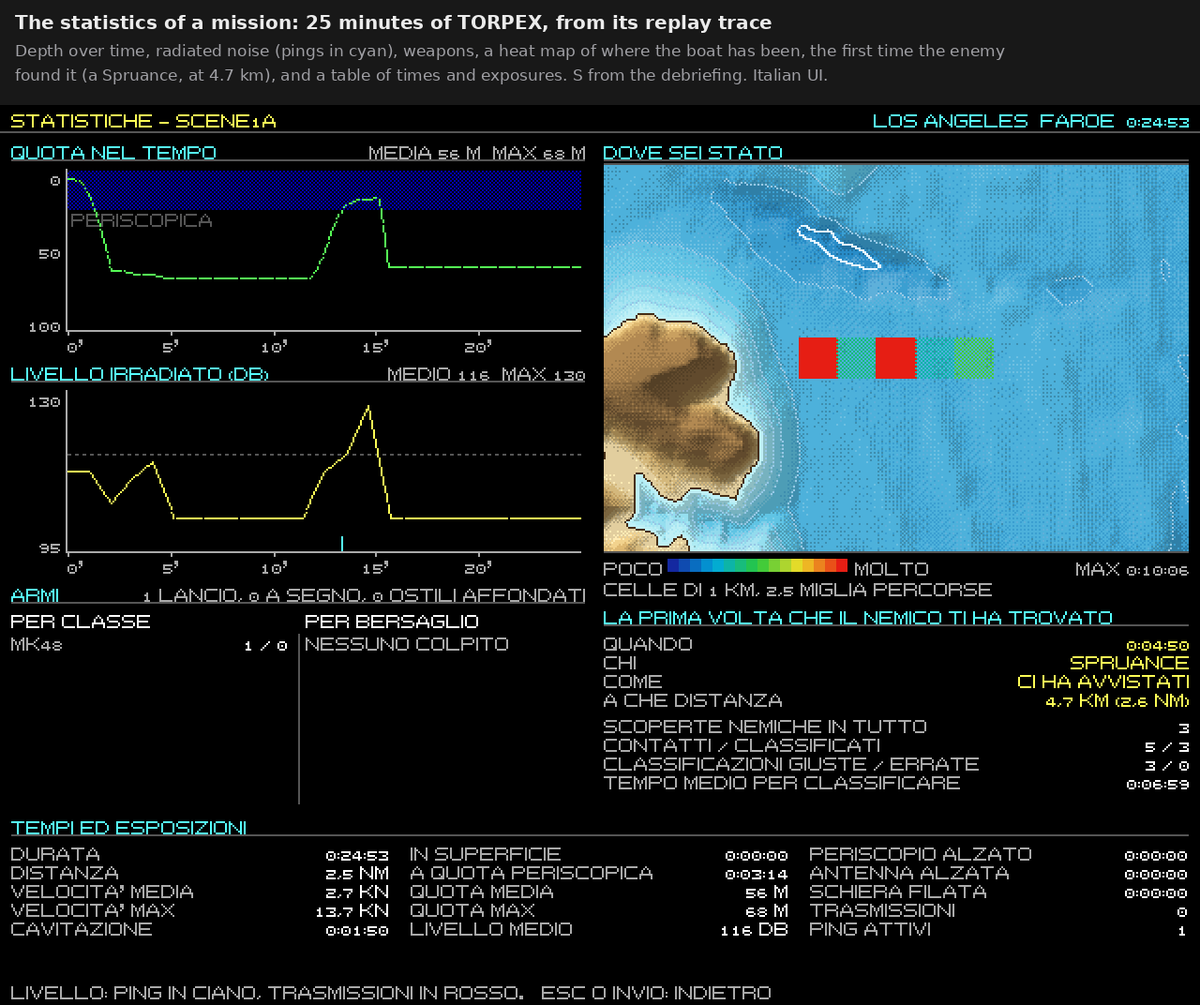Click the 130 dB peak of the yellow curve
The width and height of the screenshot is (1200, 1005).
click(x=369, y=406)
